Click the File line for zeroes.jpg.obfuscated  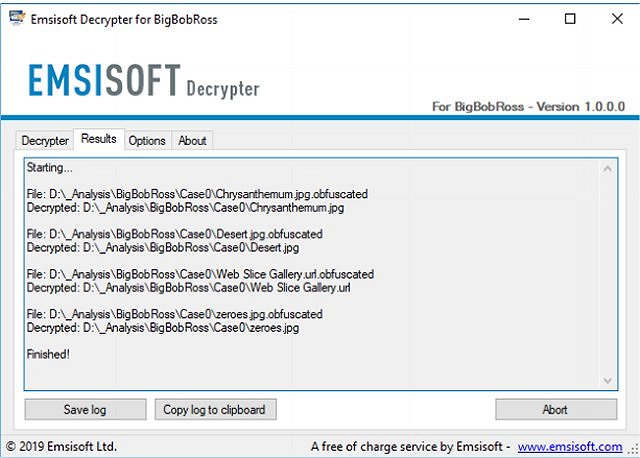[175, 314]
